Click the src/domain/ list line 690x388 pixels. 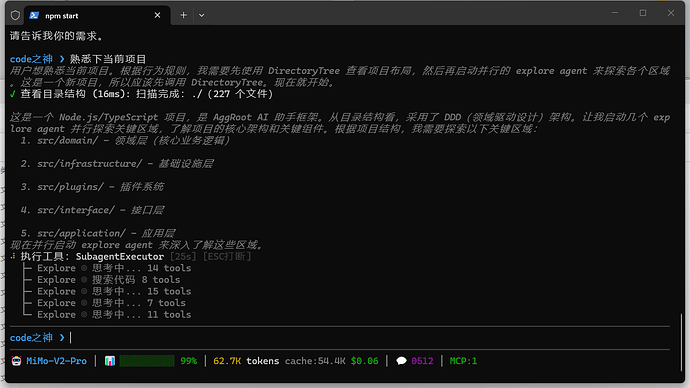[125, 141]
